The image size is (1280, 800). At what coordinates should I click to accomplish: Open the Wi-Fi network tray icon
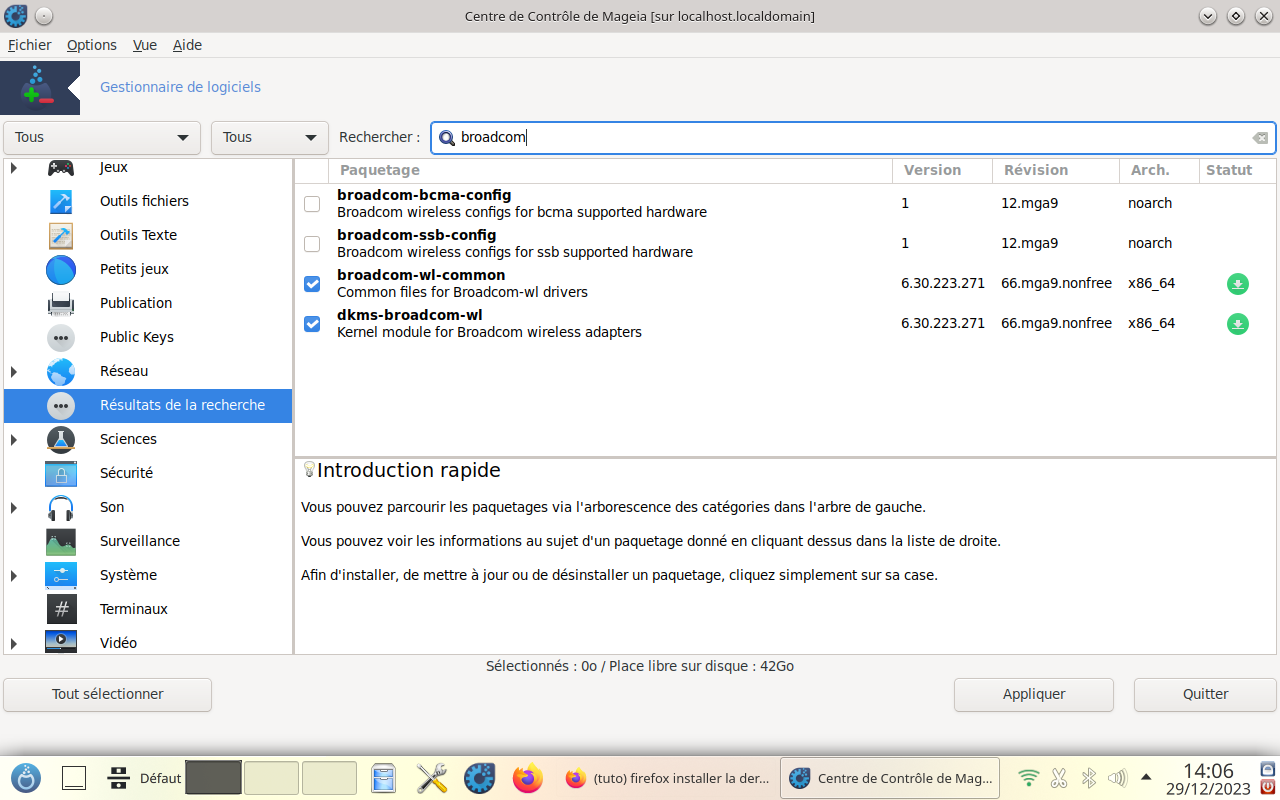1028,778
